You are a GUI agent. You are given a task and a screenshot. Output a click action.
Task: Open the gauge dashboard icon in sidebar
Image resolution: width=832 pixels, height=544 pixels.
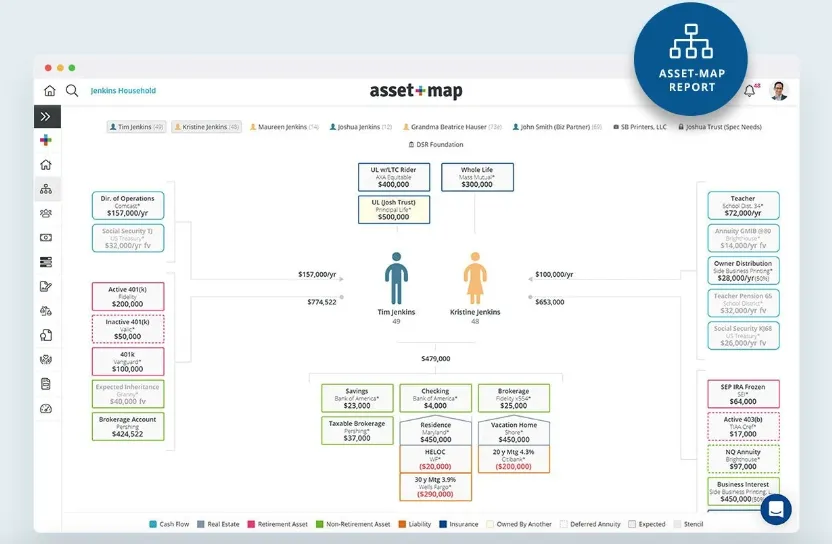click(46, 409)
